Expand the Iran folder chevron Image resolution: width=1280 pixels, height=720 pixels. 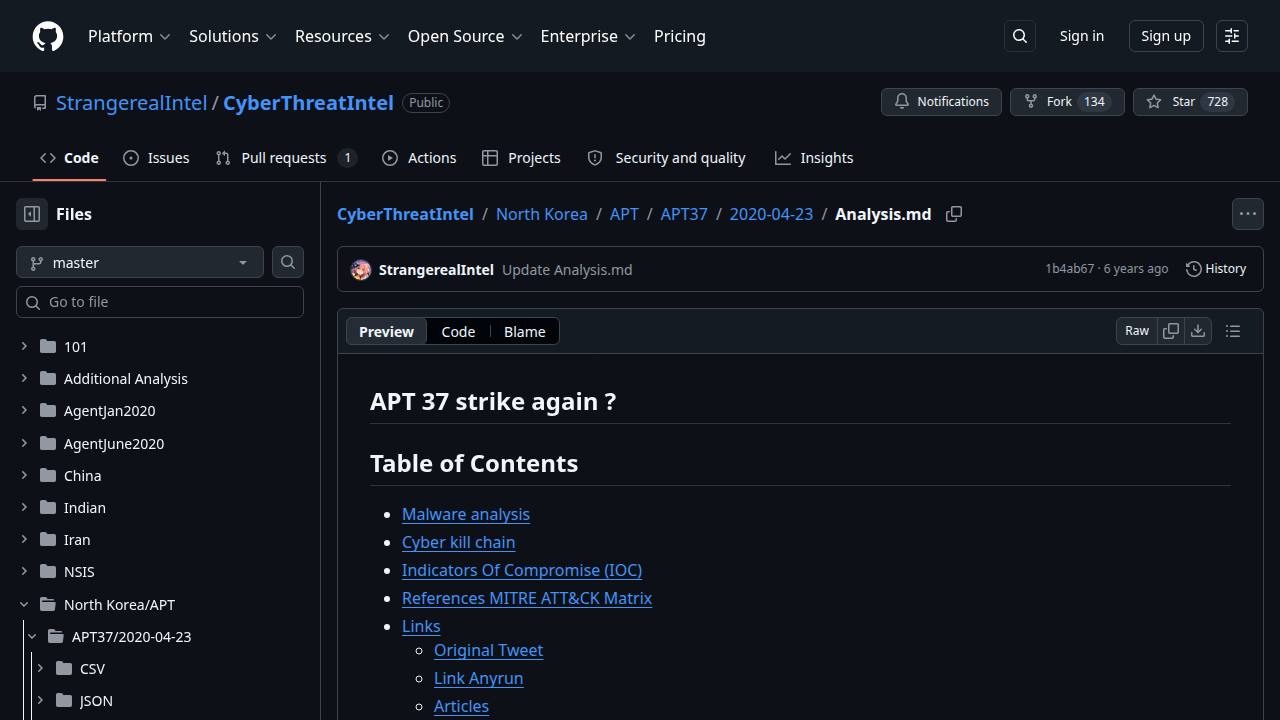[24, 539]
